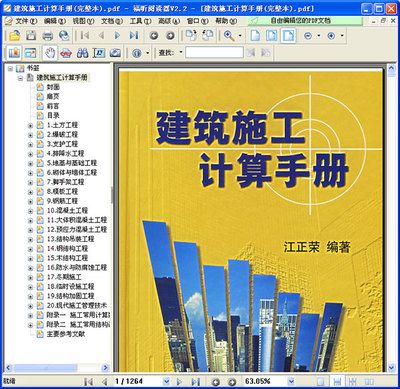This screenshot has width=400, height=389.
Task: Open the 63.05% zoom level dropdown
Action: click(291, 381)
